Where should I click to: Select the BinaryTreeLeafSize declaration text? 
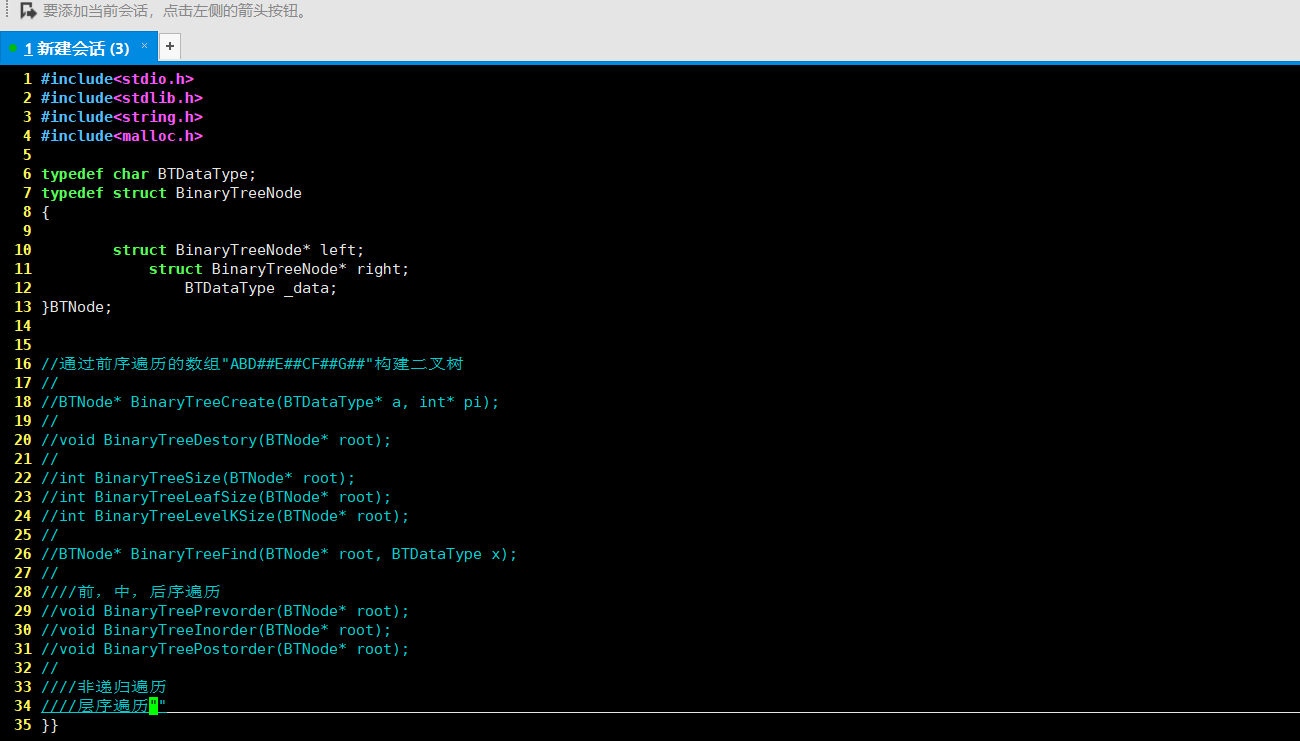(x=214, y=496)
